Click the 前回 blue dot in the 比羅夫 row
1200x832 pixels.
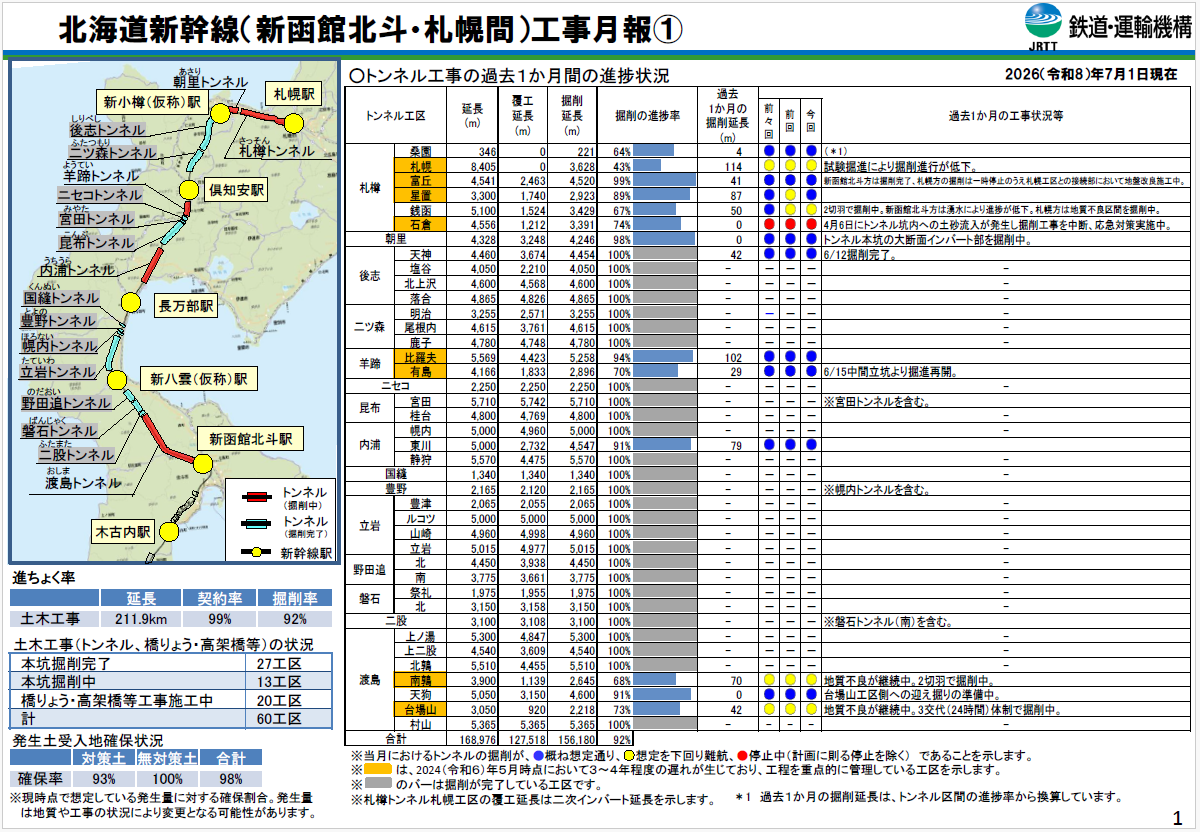[790, 356]
